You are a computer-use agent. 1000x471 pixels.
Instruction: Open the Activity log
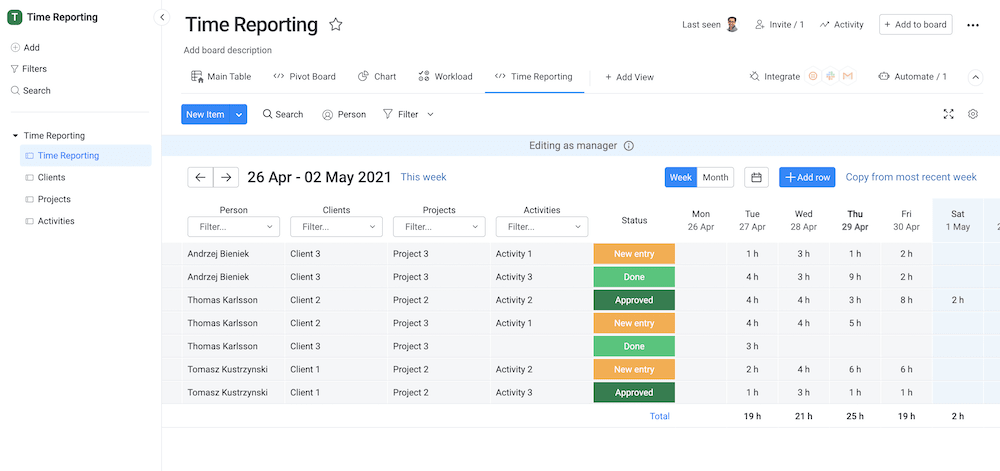[x=842, y=25]
